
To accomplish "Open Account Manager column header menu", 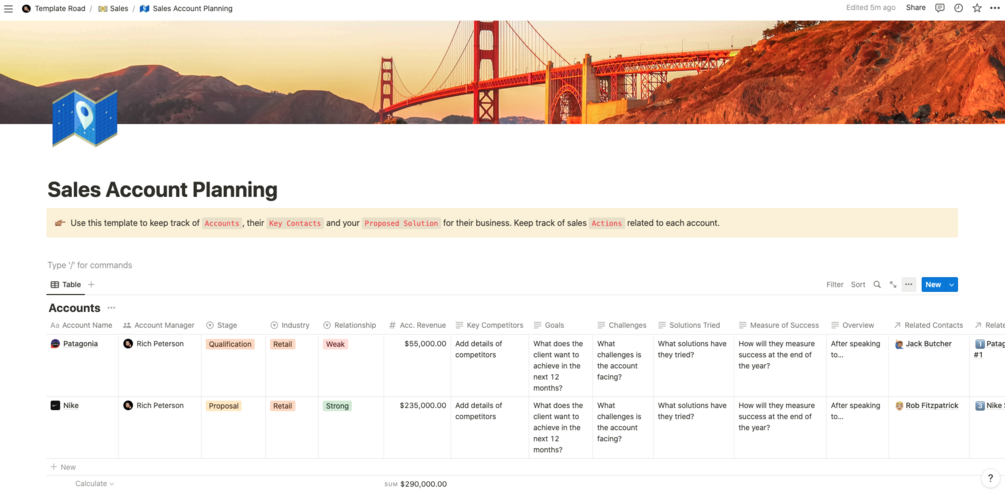I will pyautogui.click(x=160, y=325).
